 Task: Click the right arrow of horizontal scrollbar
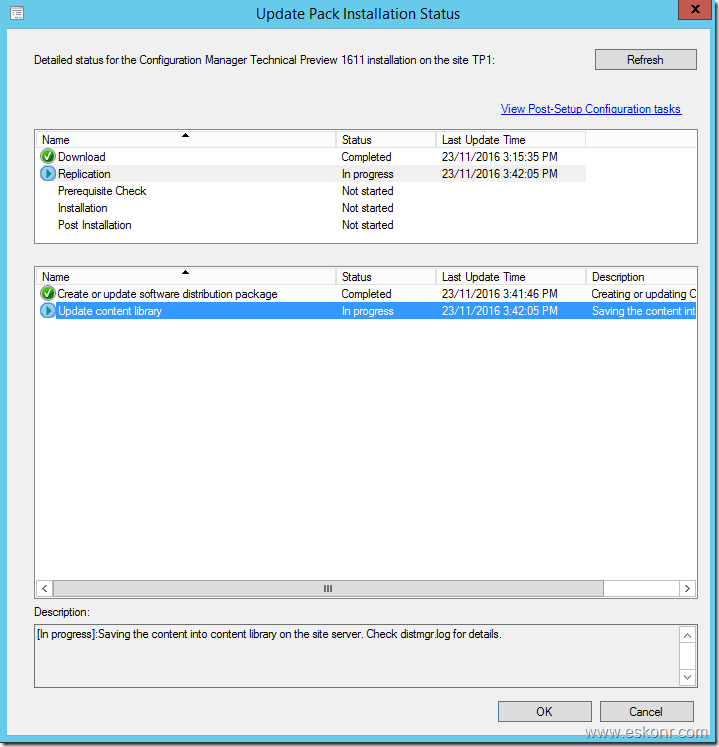687,588
